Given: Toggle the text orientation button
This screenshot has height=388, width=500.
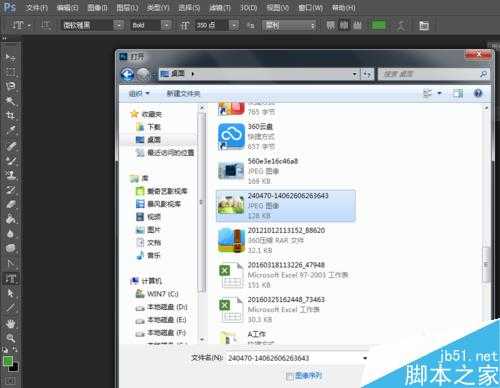Looking at the screenshot, I should click(x=45, y=25).
